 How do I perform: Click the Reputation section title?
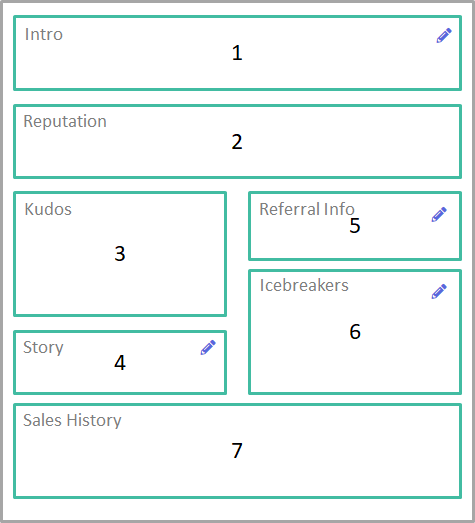click(x=65, y=122)
